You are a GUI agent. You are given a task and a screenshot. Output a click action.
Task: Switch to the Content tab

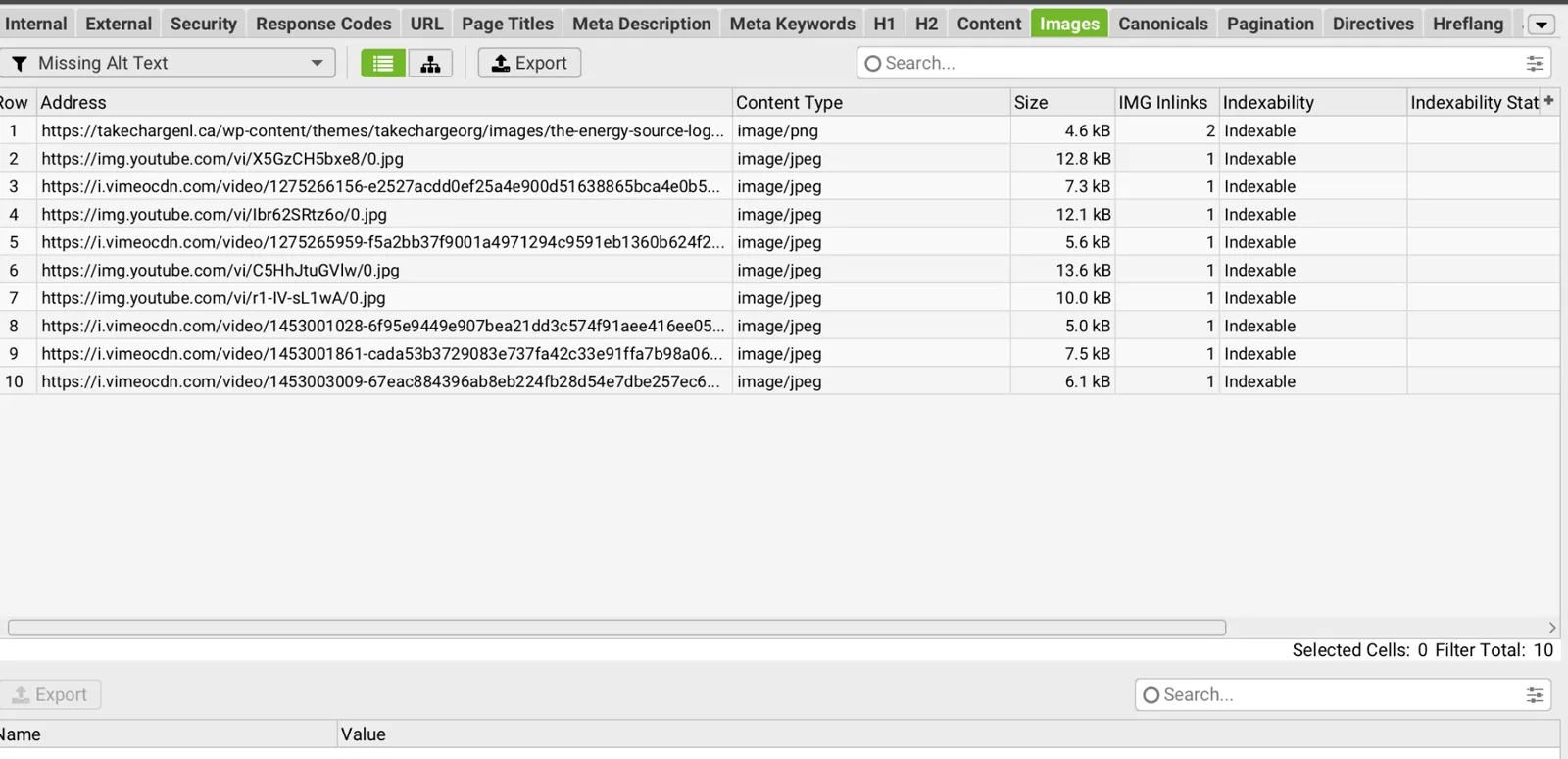click(989, 24)
